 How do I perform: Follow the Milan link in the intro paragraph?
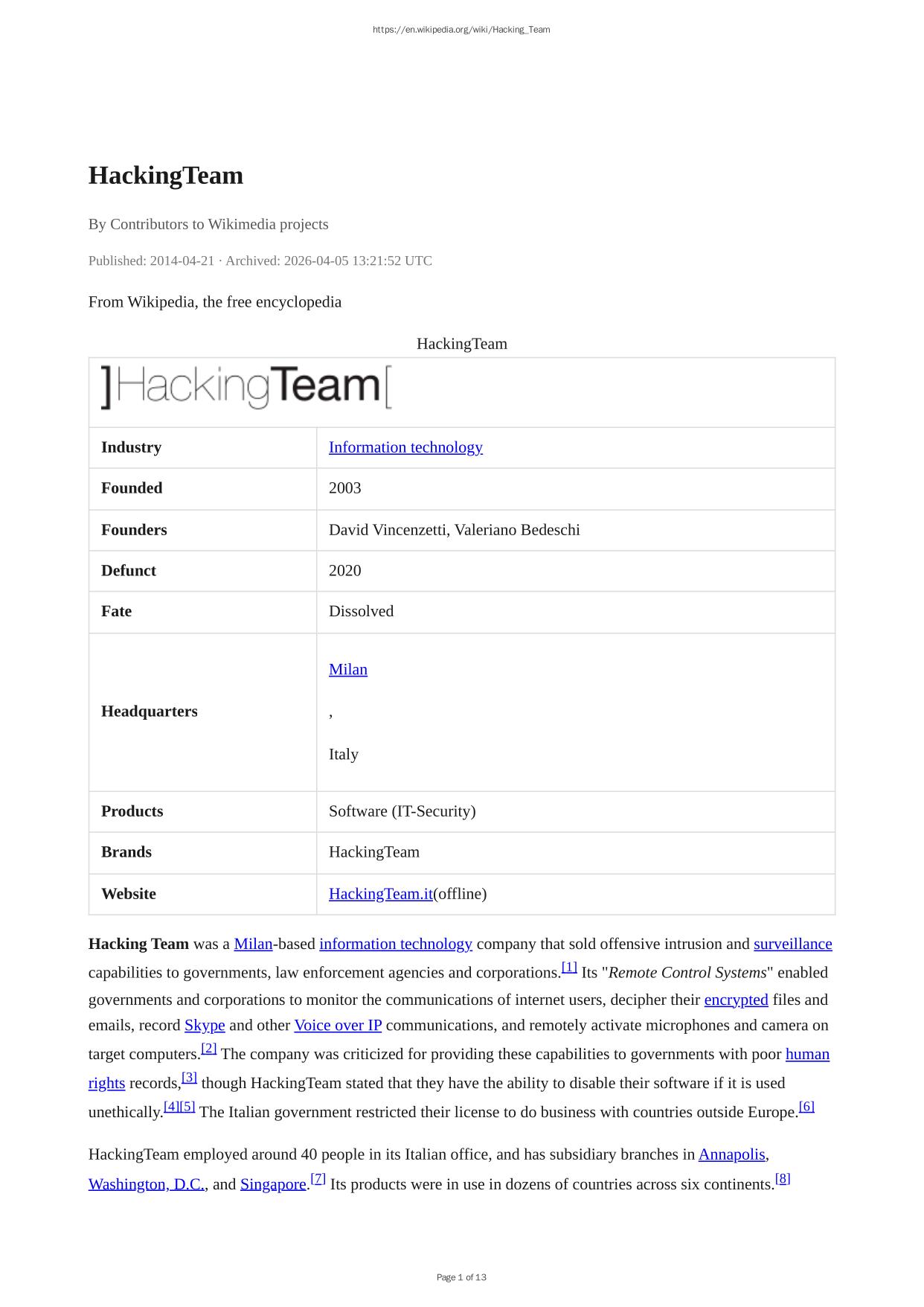[253, 944]
